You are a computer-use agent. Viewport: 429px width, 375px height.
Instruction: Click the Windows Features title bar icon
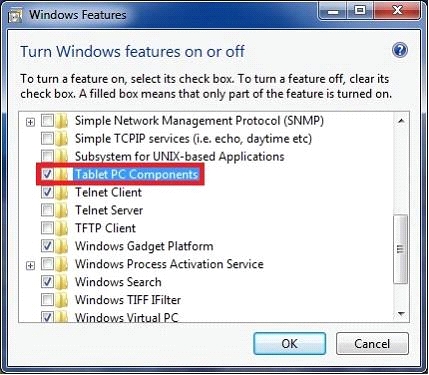pyautogui.click(x=16, y=16)
